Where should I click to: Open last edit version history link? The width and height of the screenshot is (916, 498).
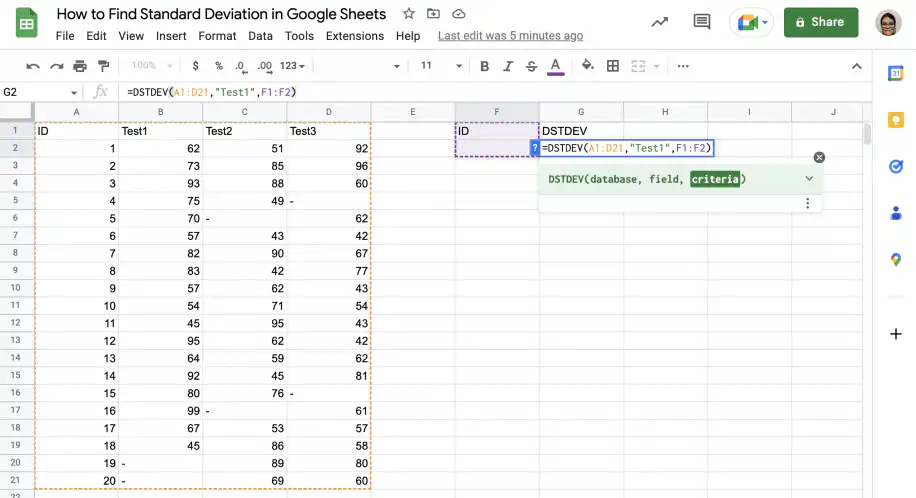[510, 36]
